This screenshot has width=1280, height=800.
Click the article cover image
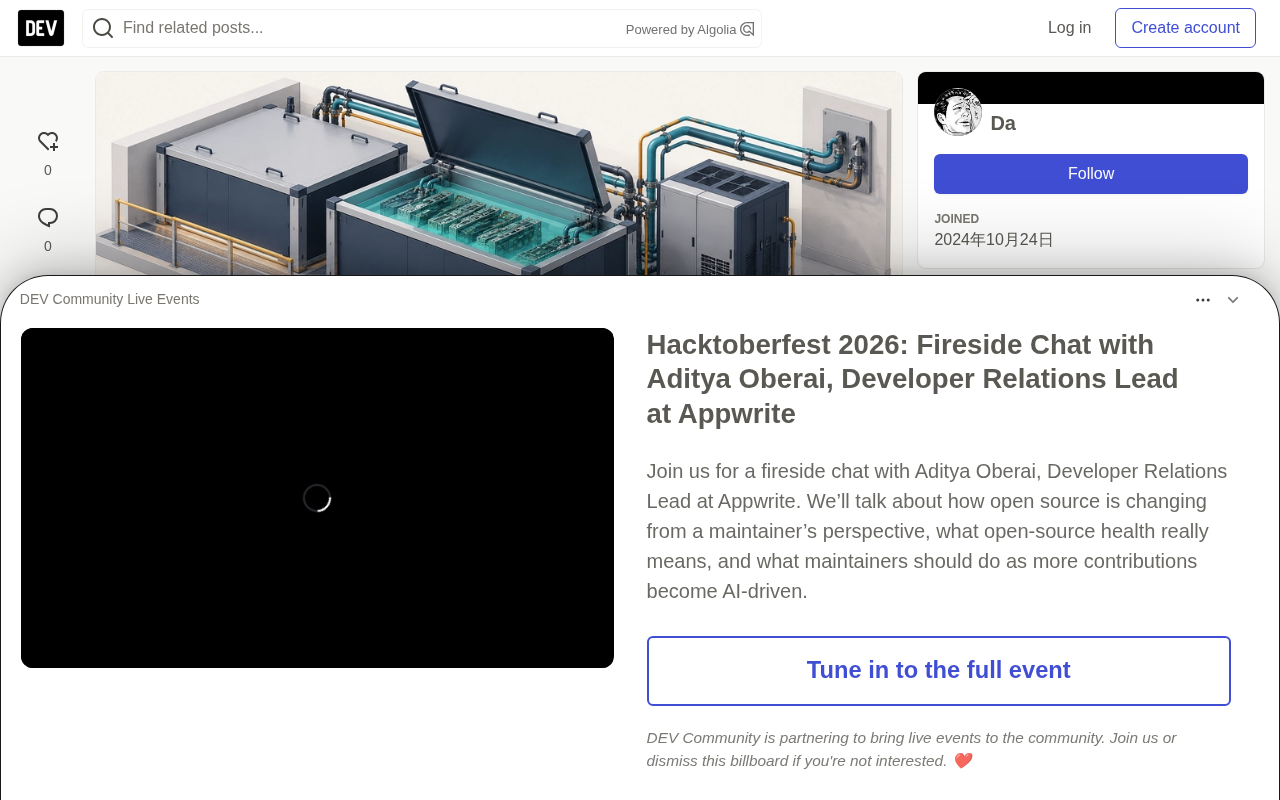499,174
